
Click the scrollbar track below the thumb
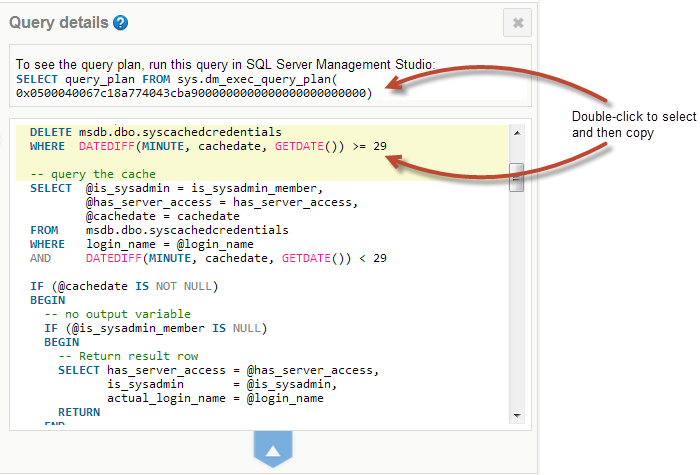point(517,300)
